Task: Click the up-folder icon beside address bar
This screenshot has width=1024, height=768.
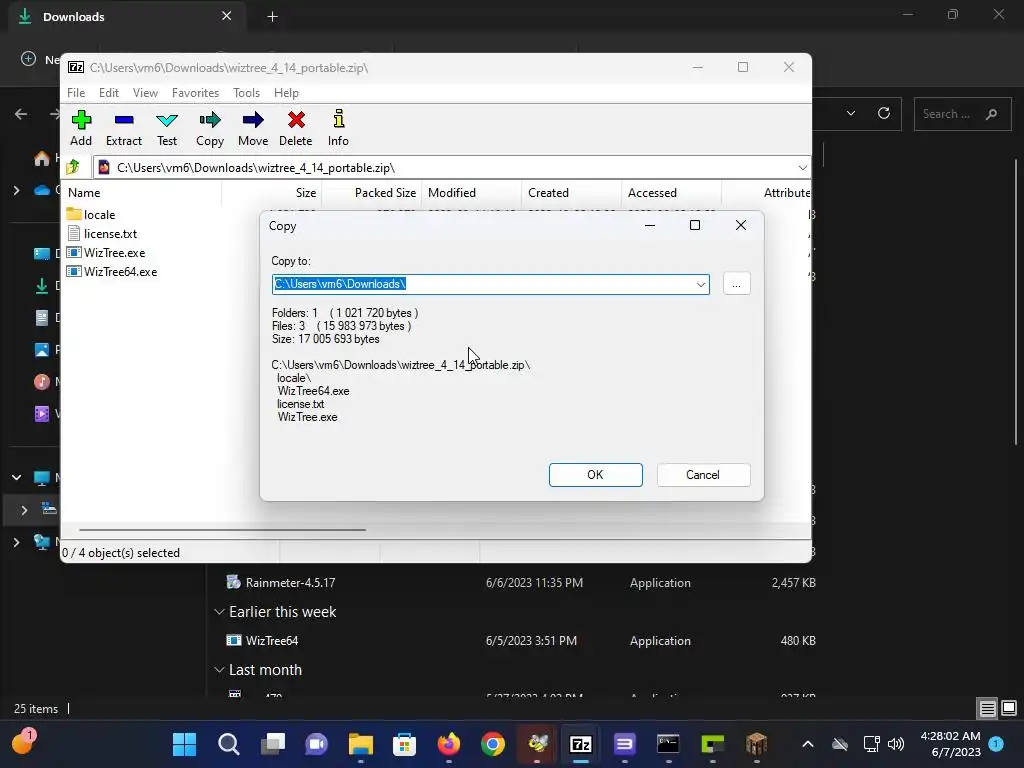Action: 73,167
